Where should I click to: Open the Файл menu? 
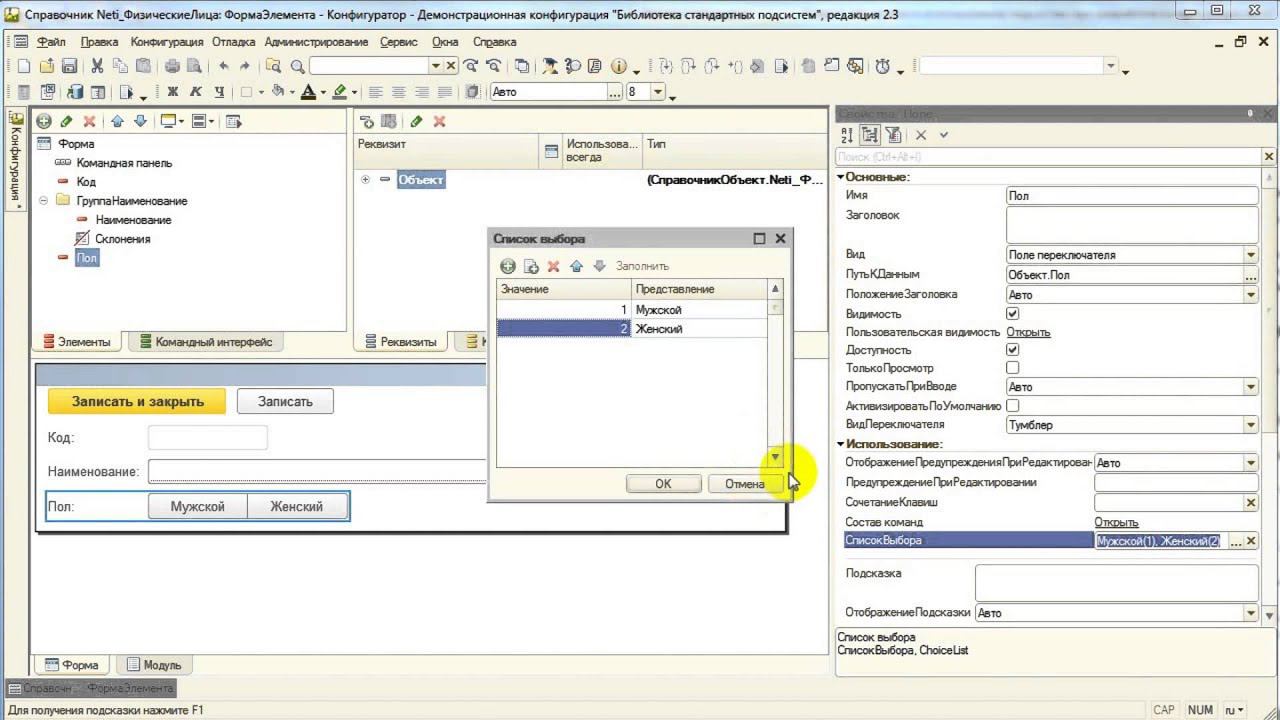[x=51, y=42]
